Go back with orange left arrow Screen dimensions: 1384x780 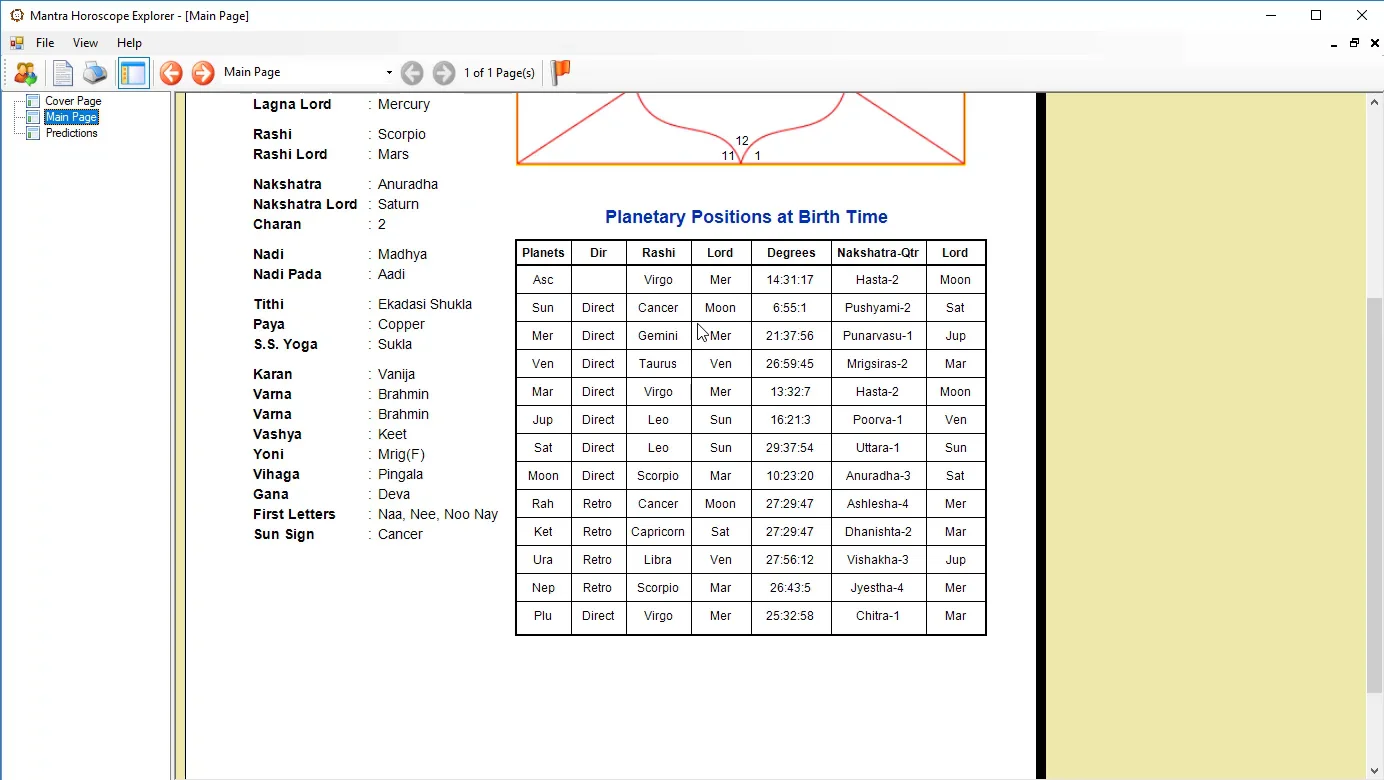click(x=171, y=73)
